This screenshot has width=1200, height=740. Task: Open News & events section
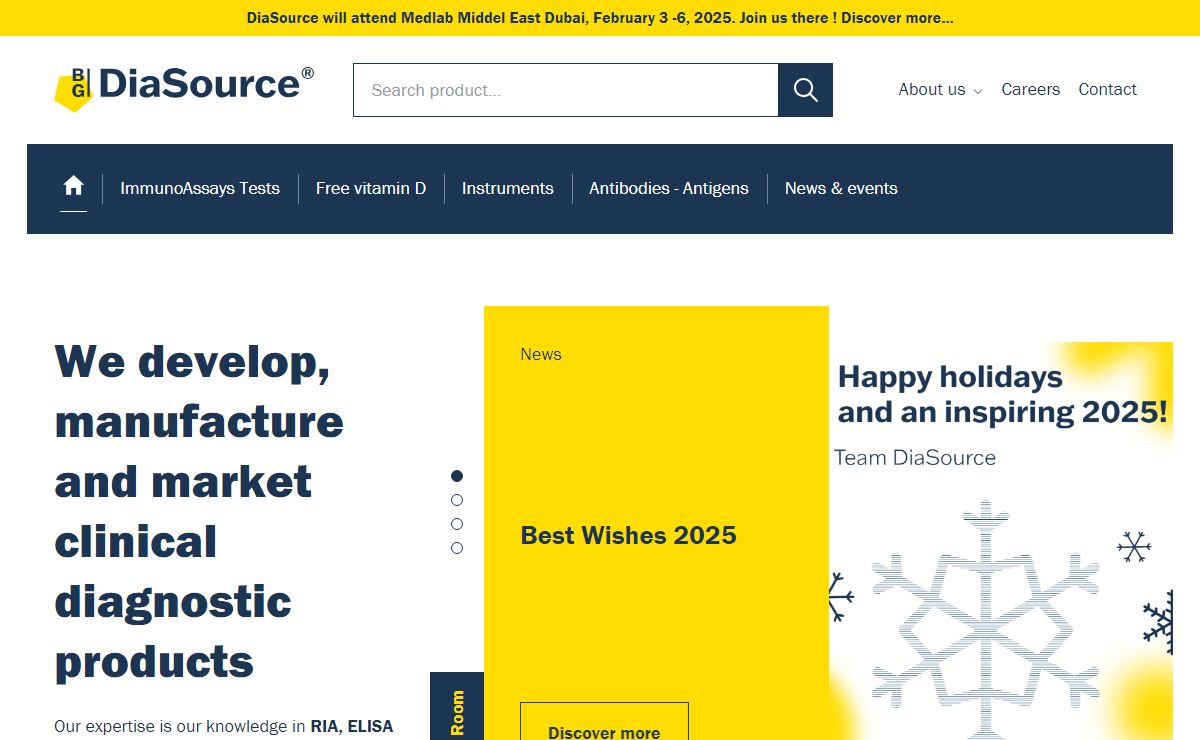coord(841,188)
